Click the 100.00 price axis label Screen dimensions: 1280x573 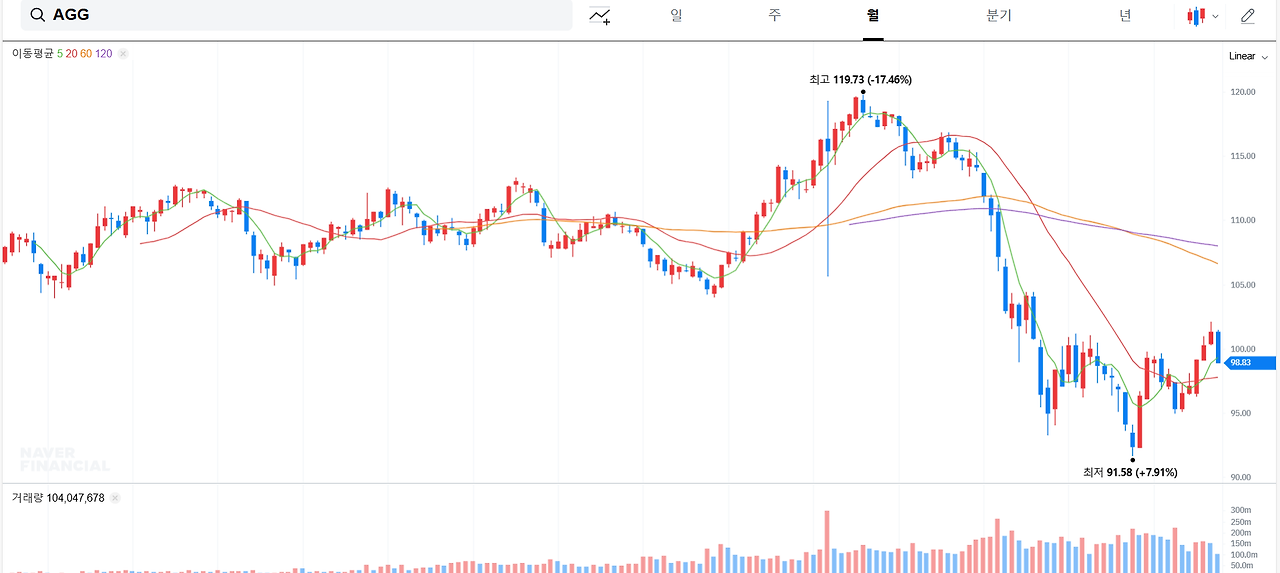[1242, 349]
